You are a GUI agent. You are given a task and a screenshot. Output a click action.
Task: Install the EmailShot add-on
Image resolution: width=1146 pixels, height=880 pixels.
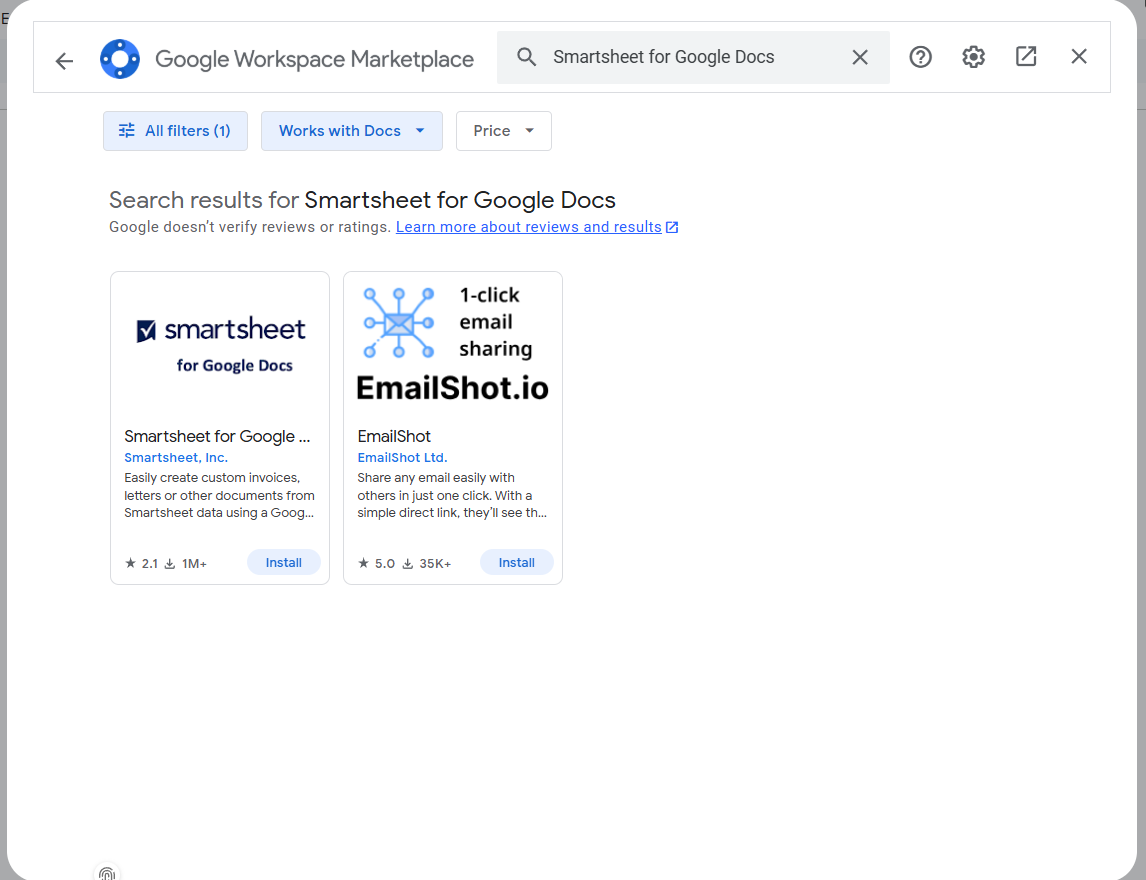tap(517, 563)
